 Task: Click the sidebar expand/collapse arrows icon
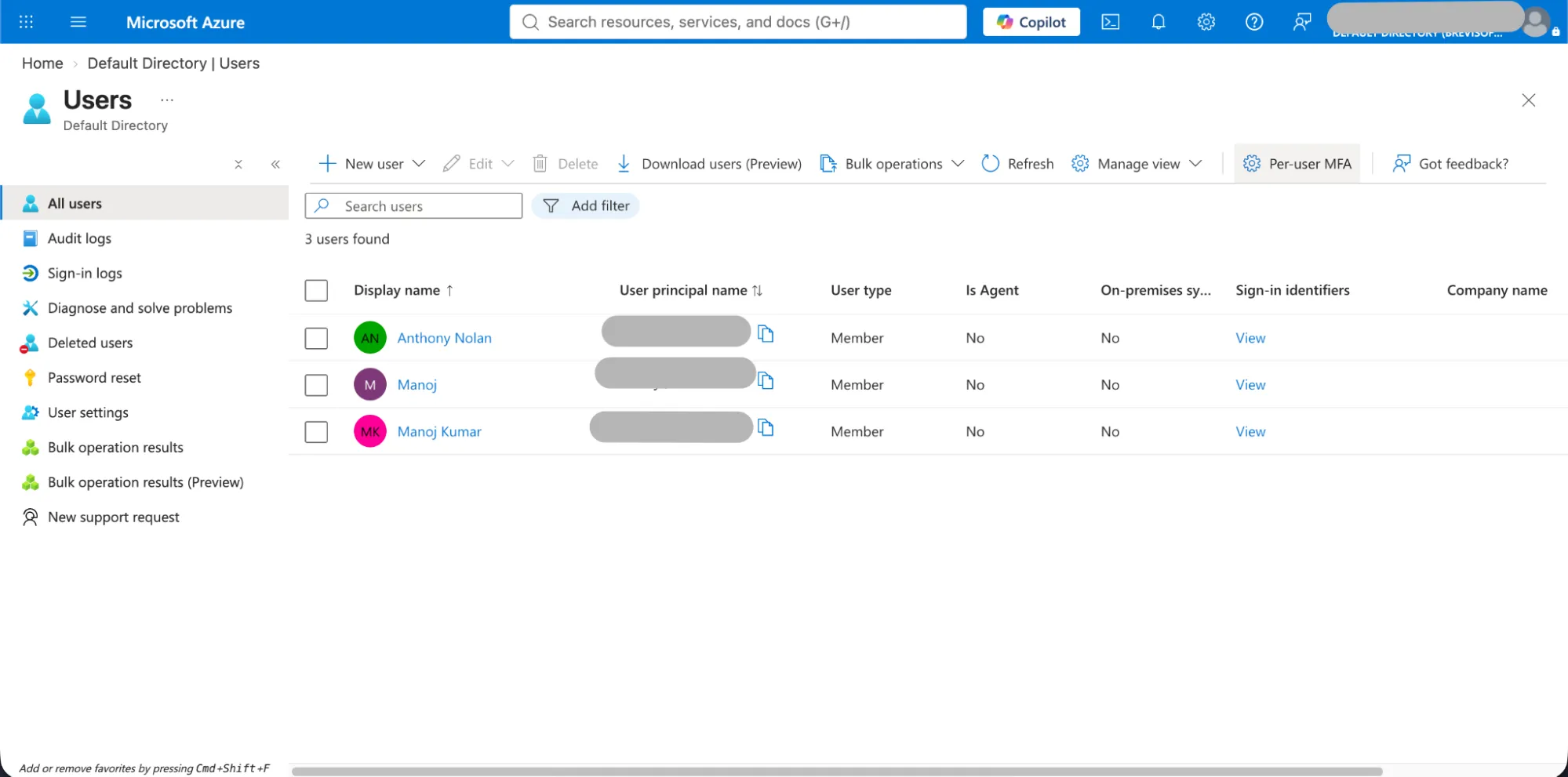pyautogui.click(x=238, y=164)
